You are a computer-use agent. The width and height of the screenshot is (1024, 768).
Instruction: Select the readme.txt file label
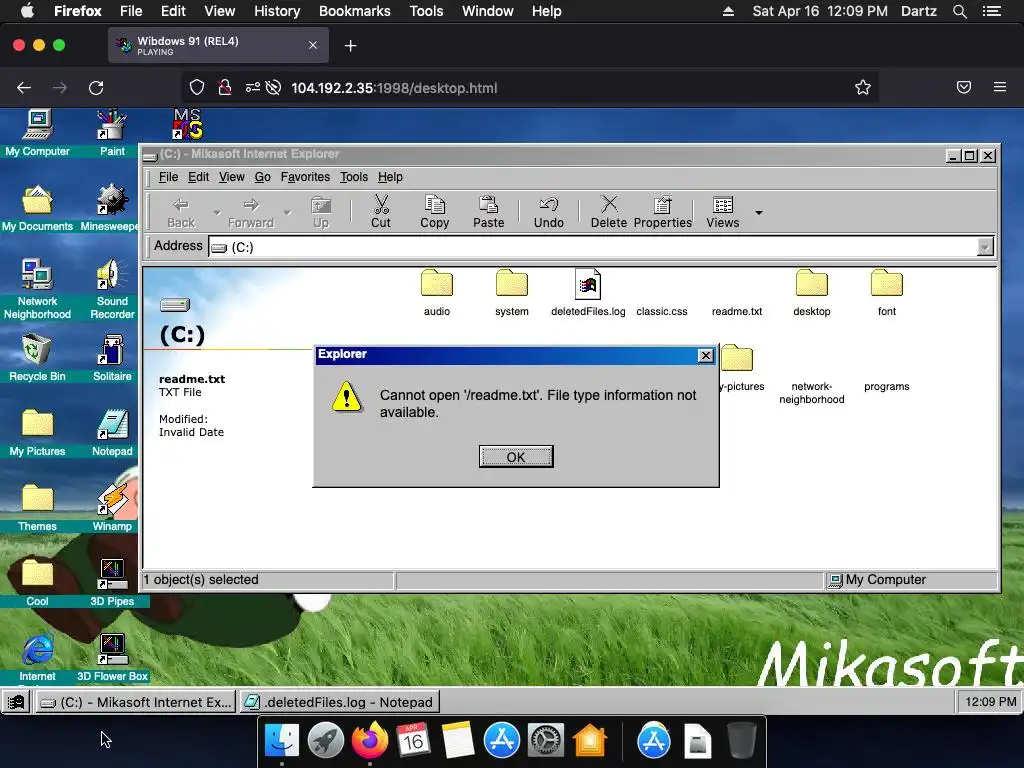[737, 312]
